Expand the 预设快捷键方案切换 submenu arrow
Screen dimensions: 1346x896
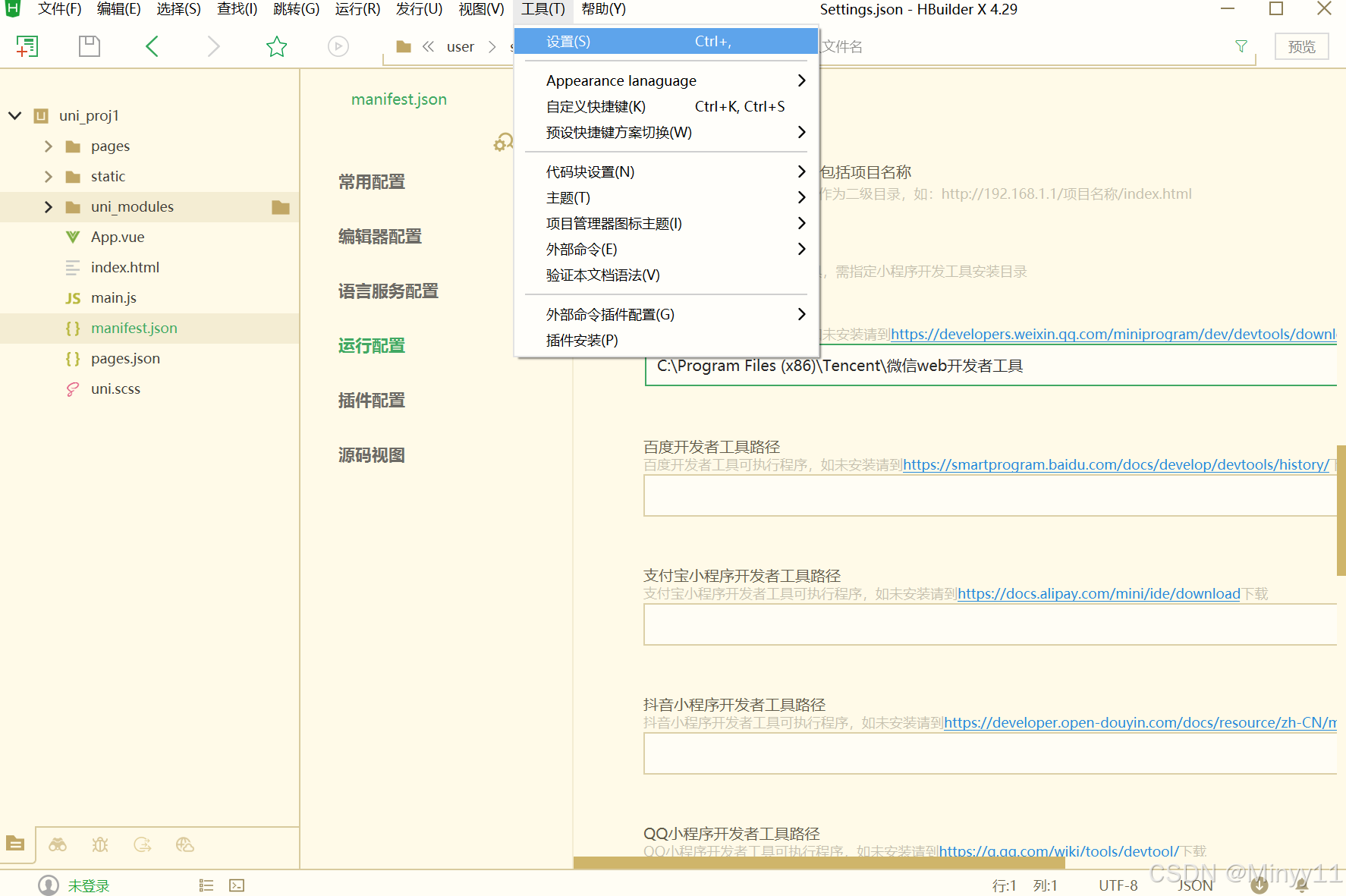tap(801, 132)
